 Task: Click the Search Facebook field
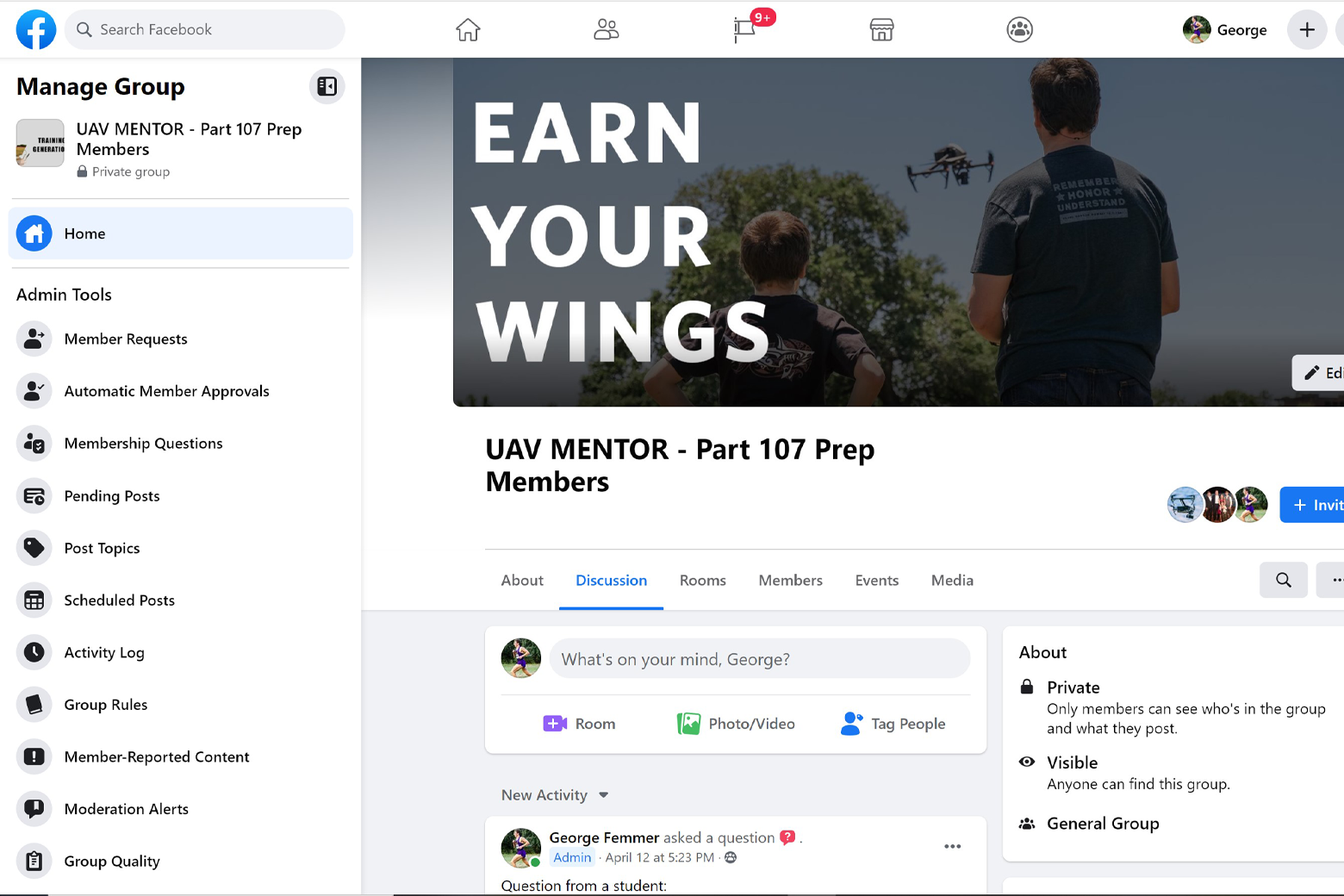click(205, 29)
